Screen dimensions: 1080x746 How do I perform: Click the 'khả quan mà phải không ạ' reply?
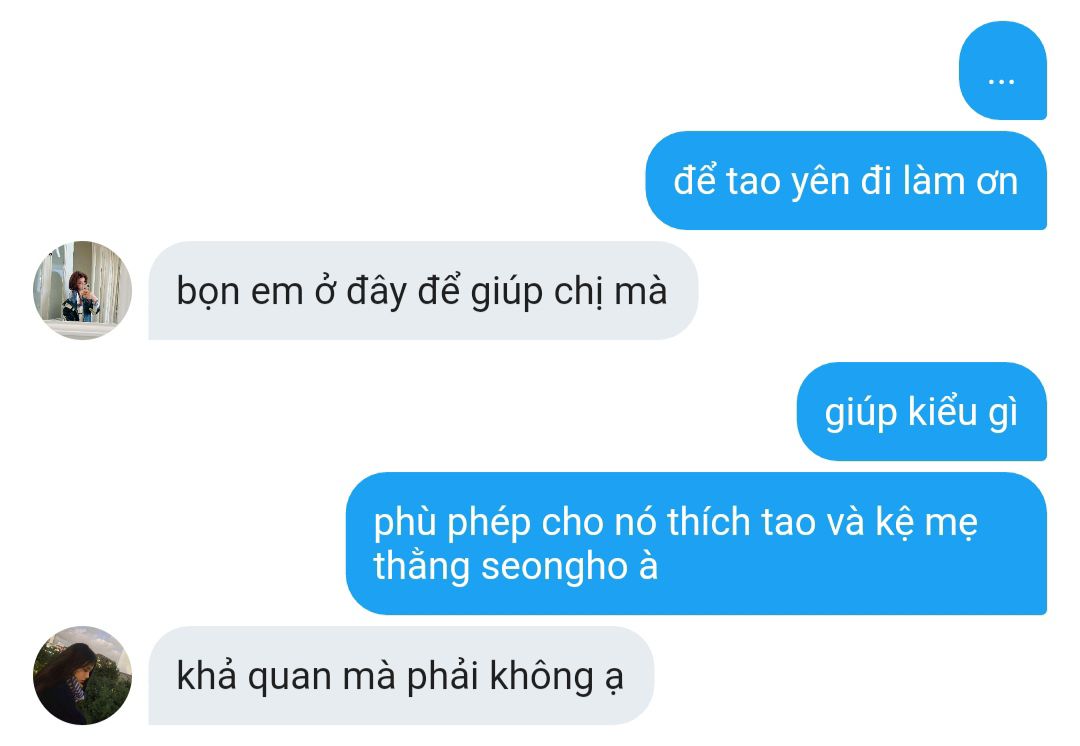401,675
